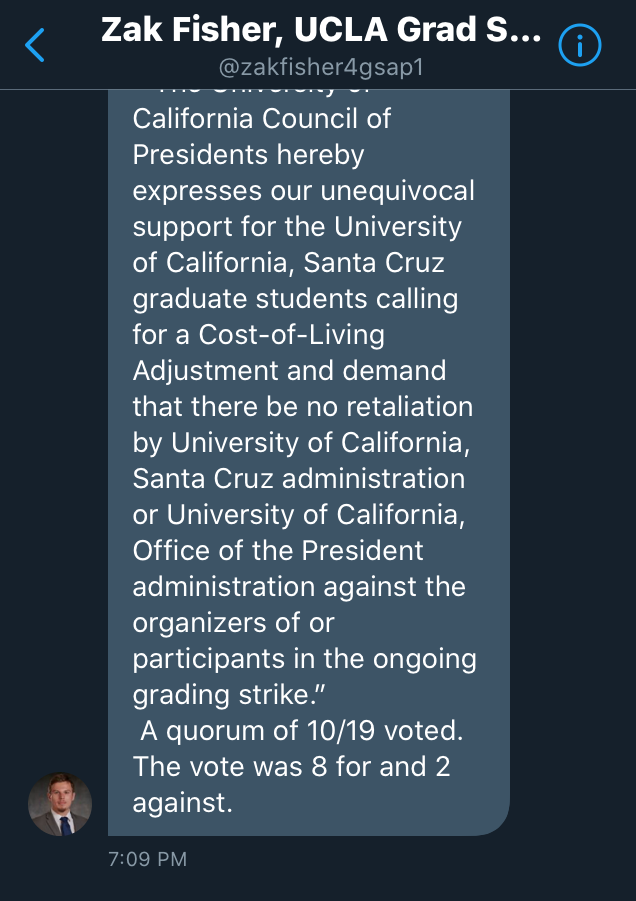This screenshot has width=636, height=901.
Task: Tap the line 'that there be no retaliation'
Action: (302, 407)
